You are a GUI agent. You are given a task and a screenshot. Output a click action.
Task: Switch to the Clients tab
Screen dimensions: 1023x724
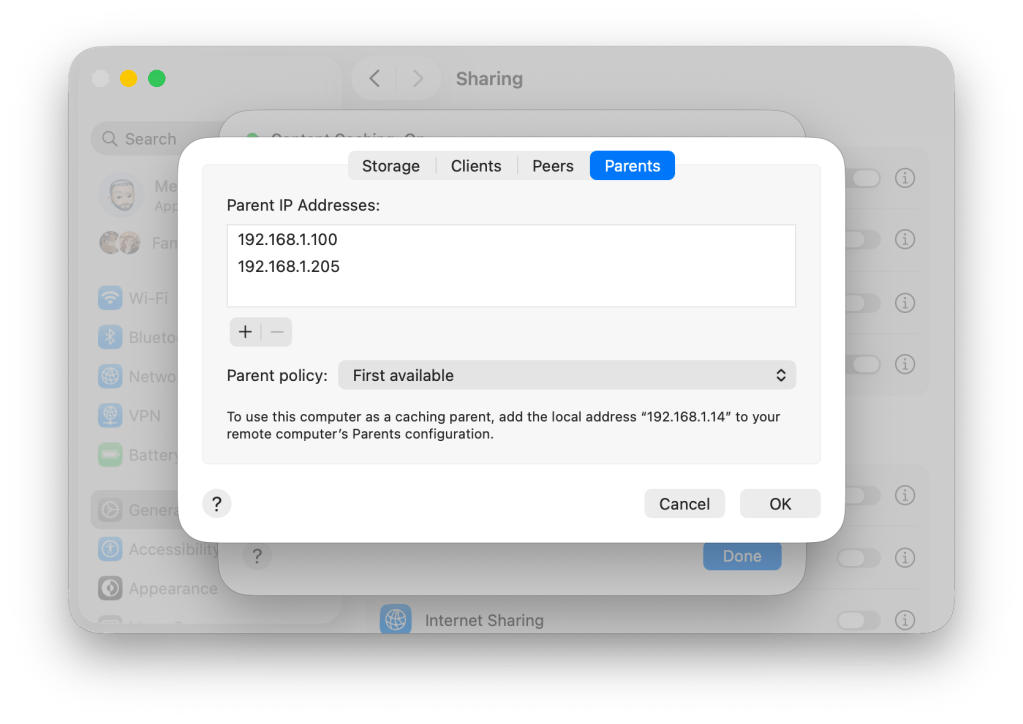[x=476, y=166]
